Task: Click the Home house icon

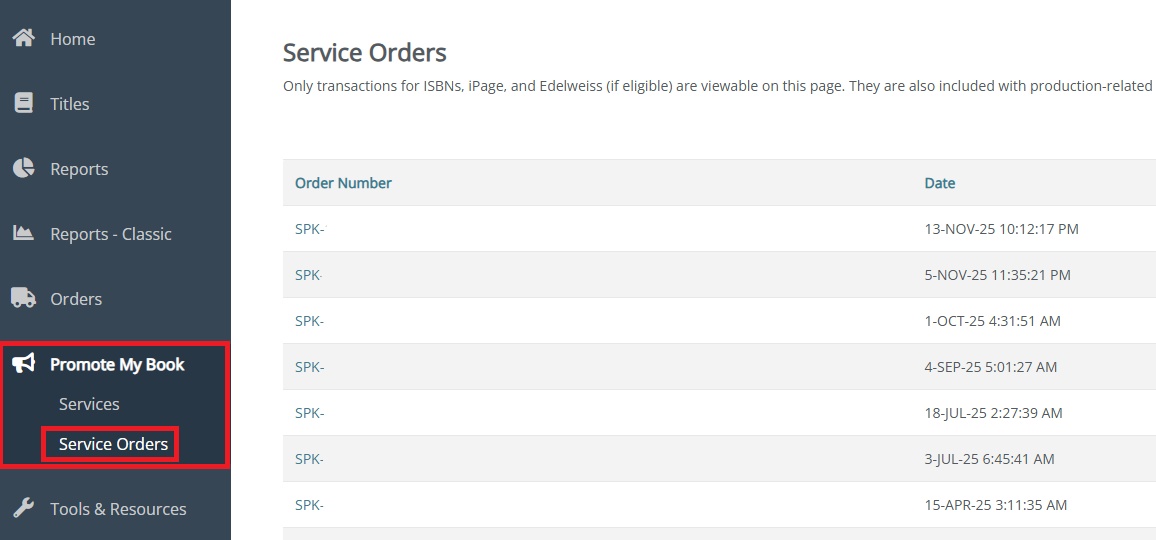Action: (24, 38)
